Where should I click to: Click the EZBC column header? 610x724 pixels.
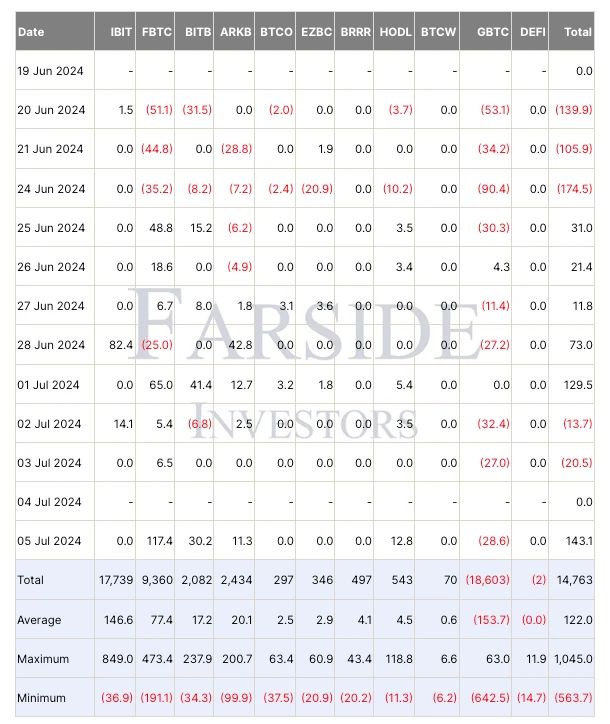(315, 32)
